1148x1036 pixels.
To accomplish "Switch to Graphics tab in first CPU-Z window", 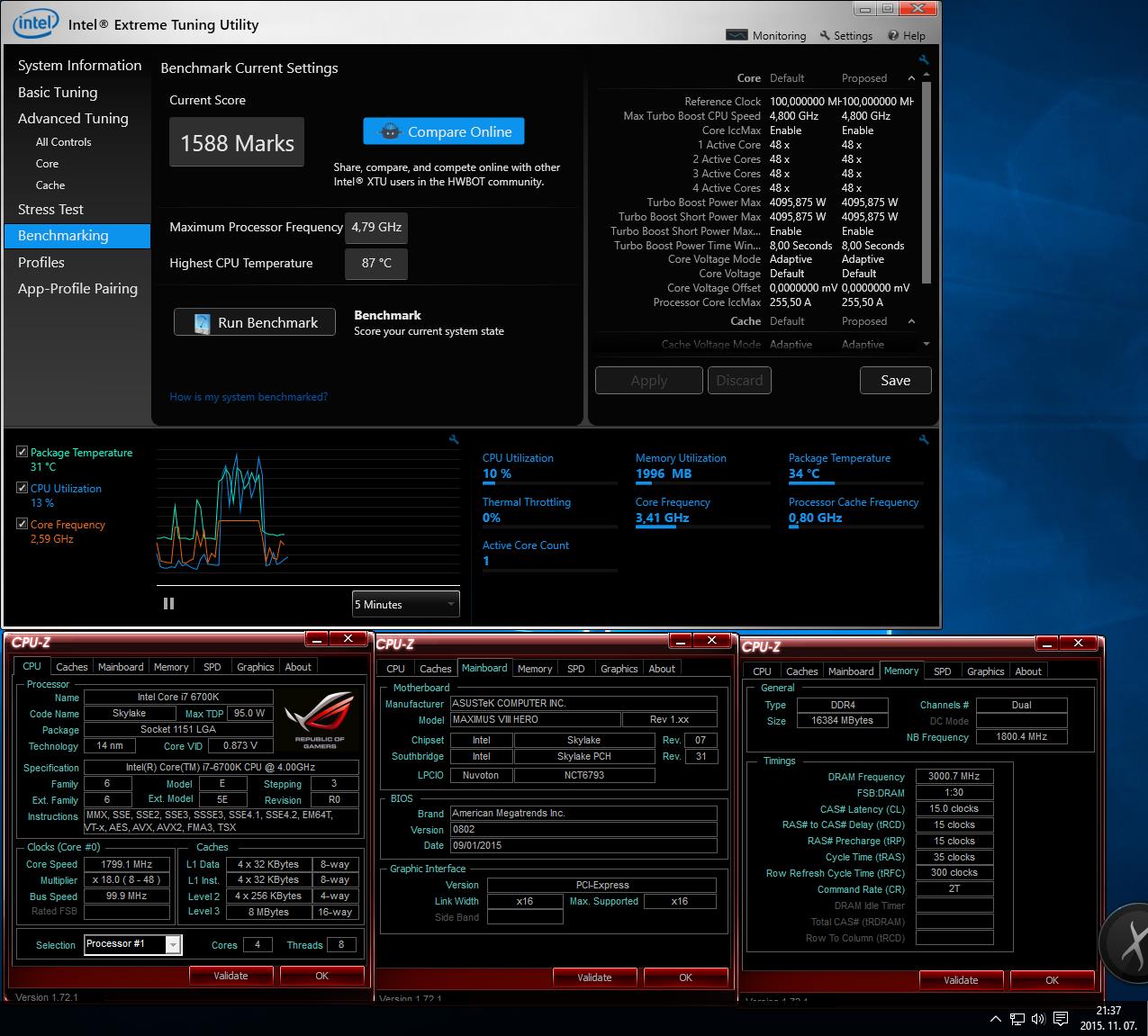I will 256,667.
